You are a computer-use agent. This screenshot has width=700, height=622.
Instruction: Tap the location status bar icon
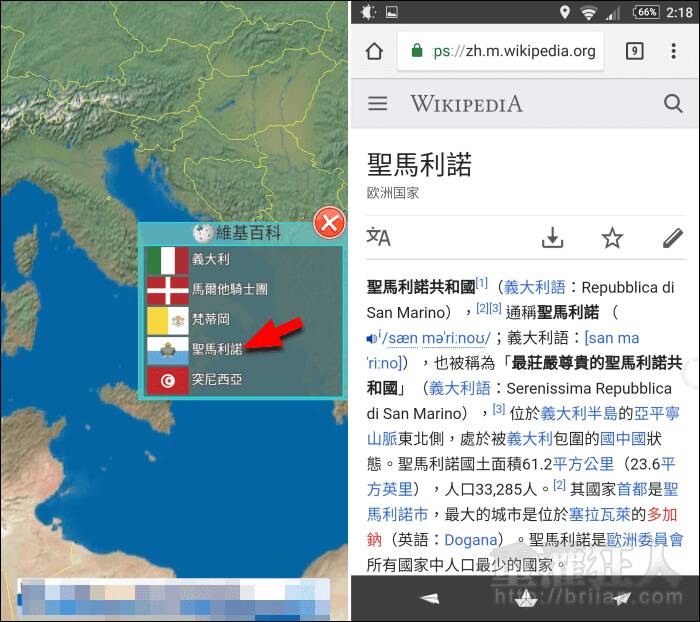click(564, 12)
